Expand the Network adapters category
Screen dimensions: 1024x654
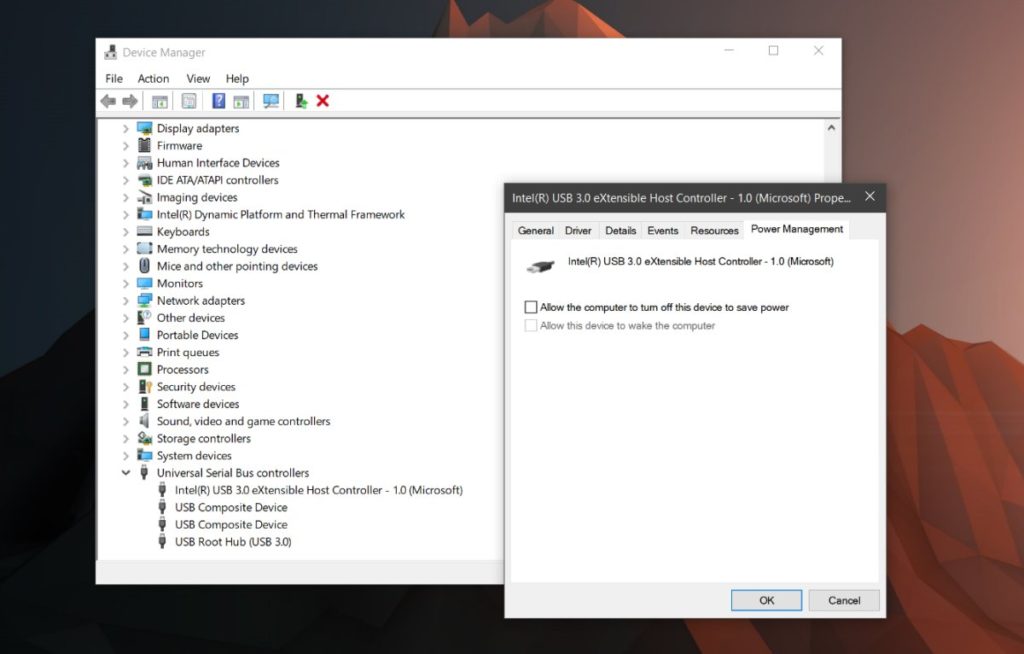124,300
